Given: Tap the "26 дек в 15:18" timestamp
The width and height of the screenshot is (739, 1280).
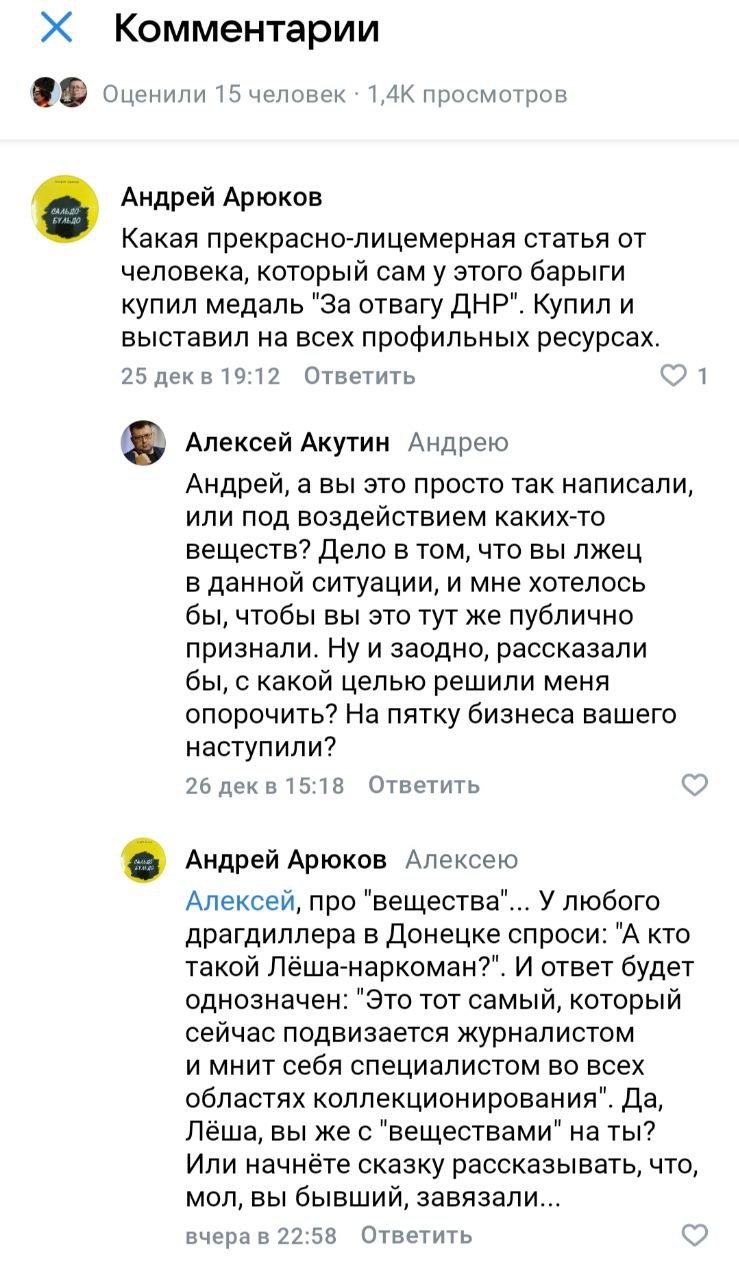Looking at the screenshot, I should tap(265, 785).
